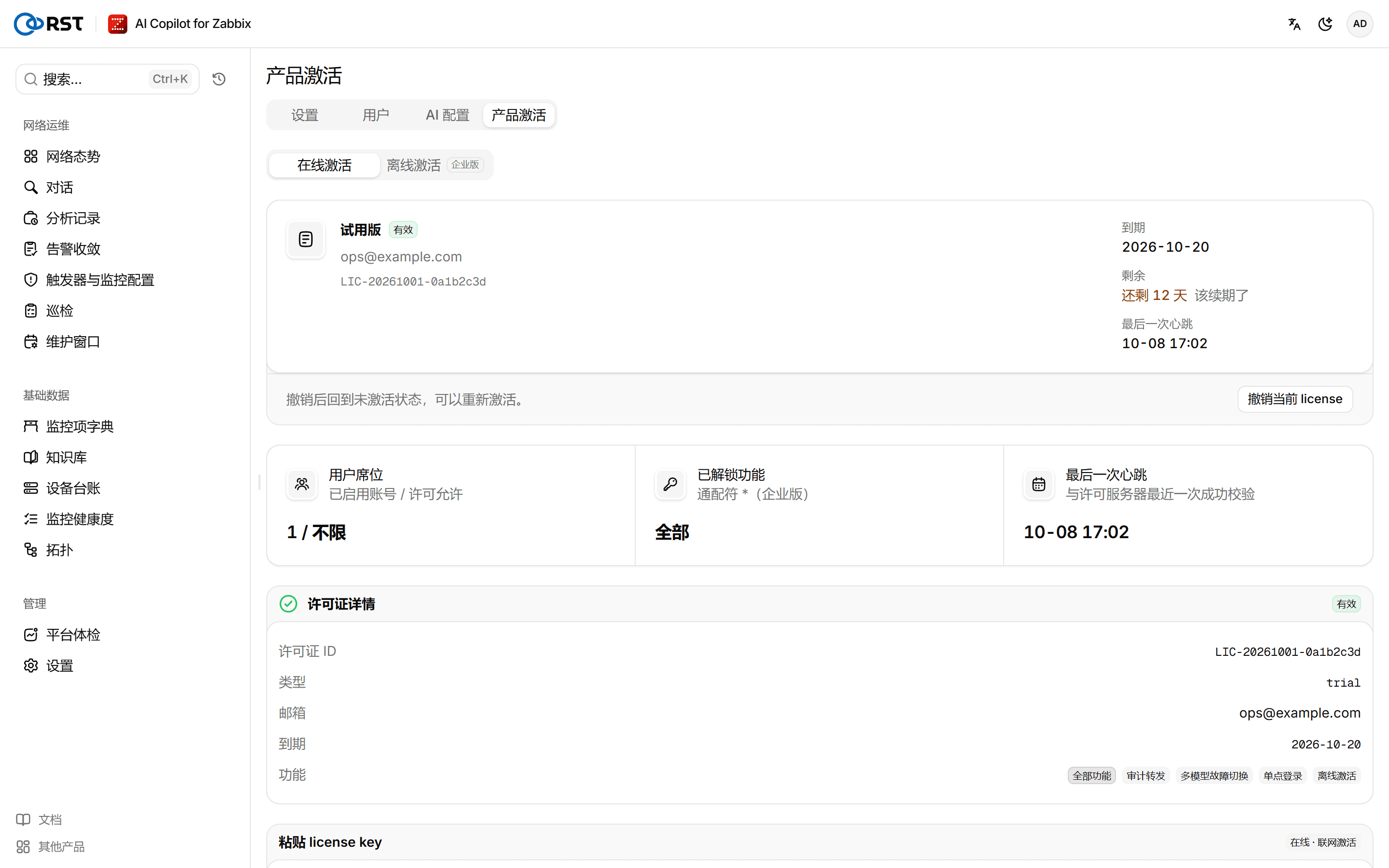Viewport: 1389px width, 868px height.
Task: Click the search history clock icon
Action: click(x=218, y=79)
